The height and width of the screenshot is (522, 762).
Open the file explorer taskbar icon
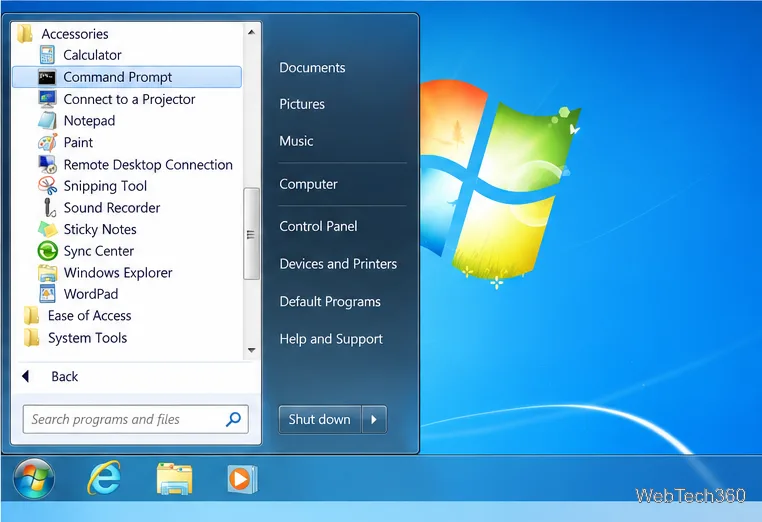point(174,479)
